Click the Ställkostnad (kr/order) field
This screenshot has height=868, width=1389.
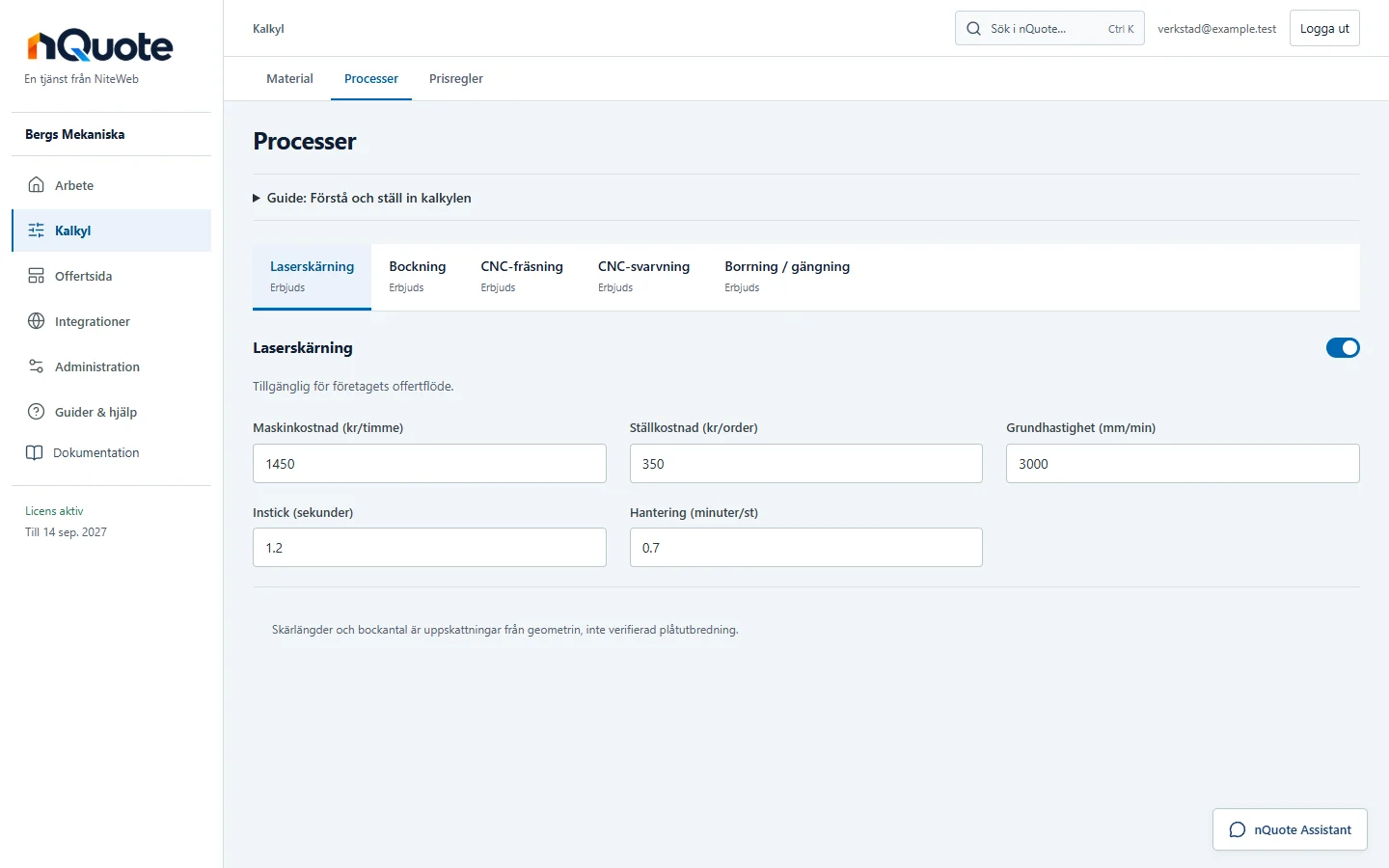pos(806,464)
